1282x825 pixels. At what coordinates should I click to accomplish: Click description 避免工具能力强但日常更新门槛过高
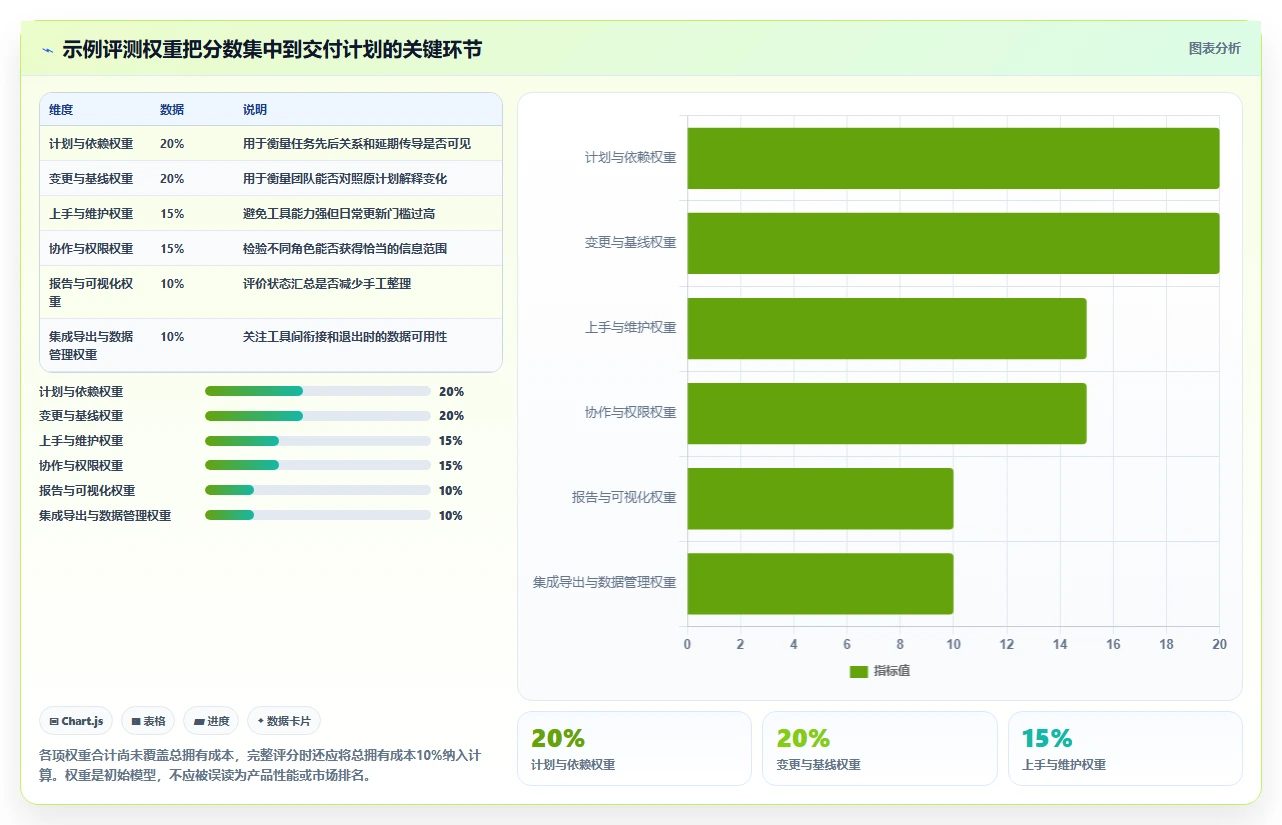click(x=339, y=213)
